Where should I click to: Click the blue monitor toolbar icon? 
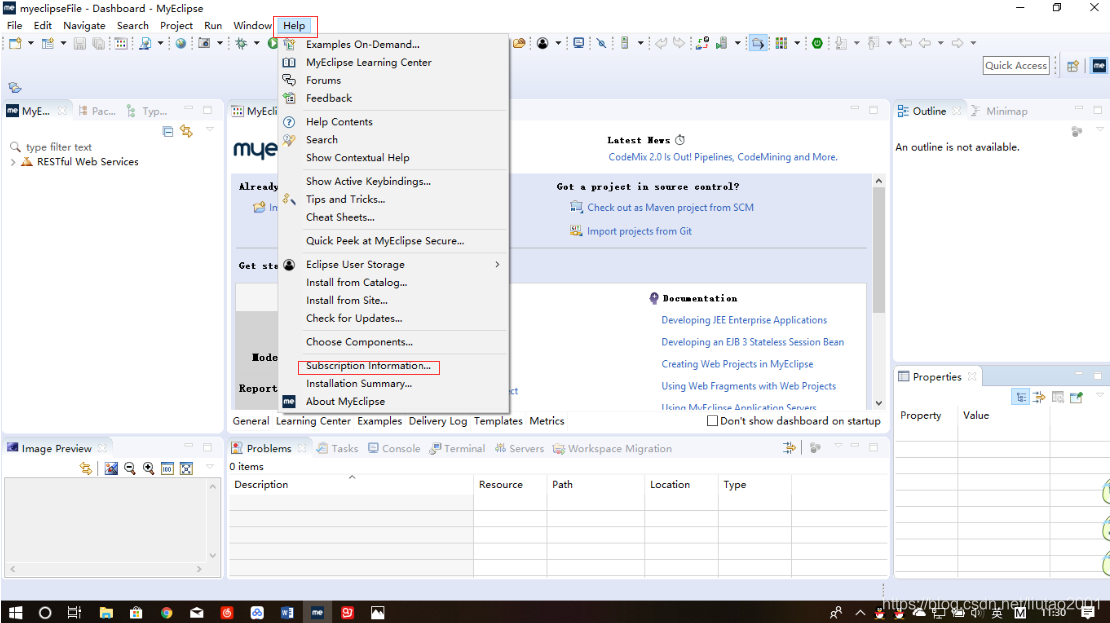[578, 43]
